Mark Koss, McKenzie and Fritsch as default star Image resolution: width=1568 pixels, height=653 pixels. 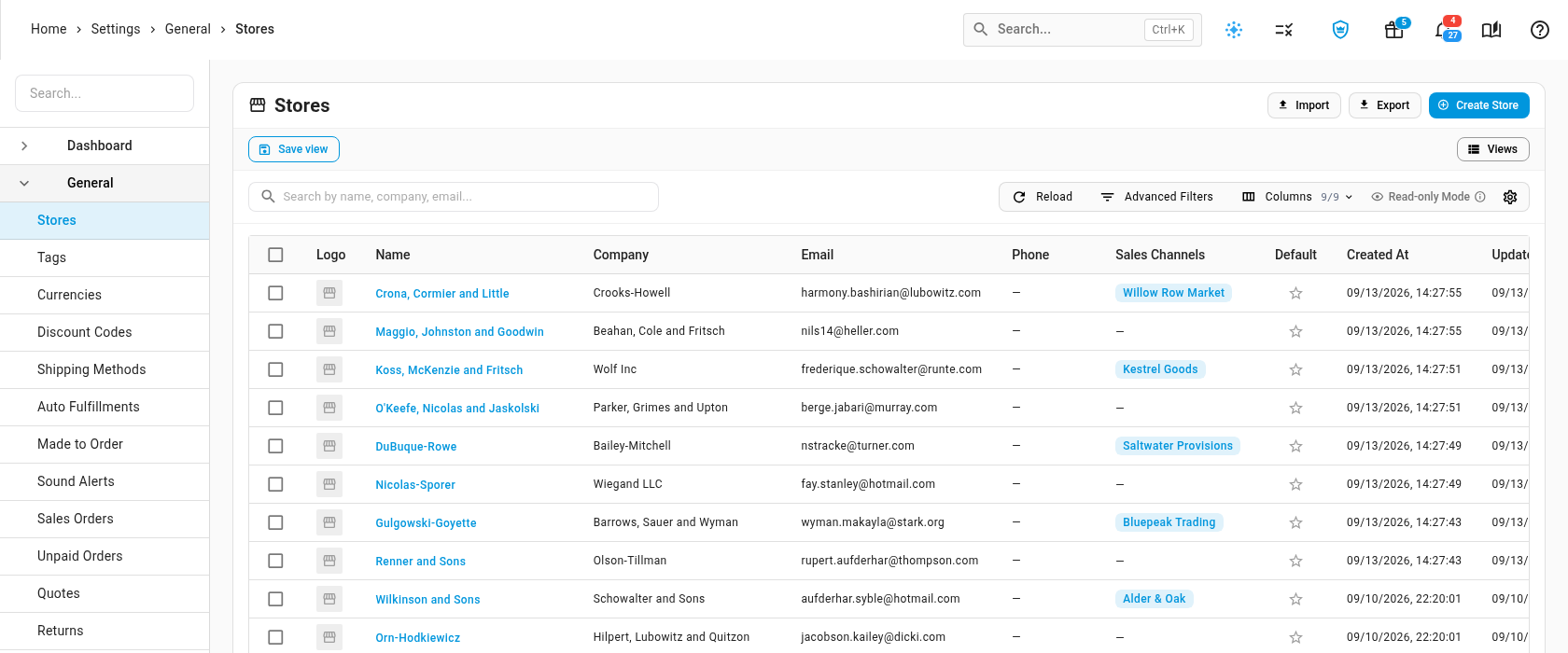(x=1295, y=369)
